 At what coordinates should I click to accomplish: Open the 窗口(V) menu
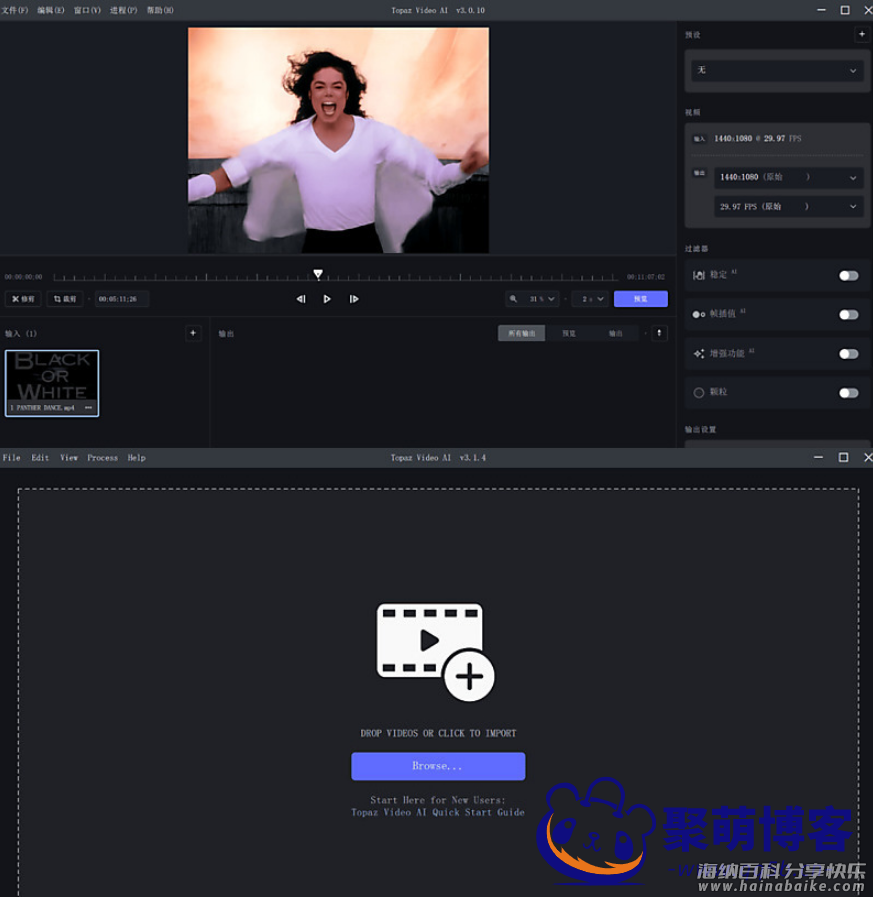87,10
